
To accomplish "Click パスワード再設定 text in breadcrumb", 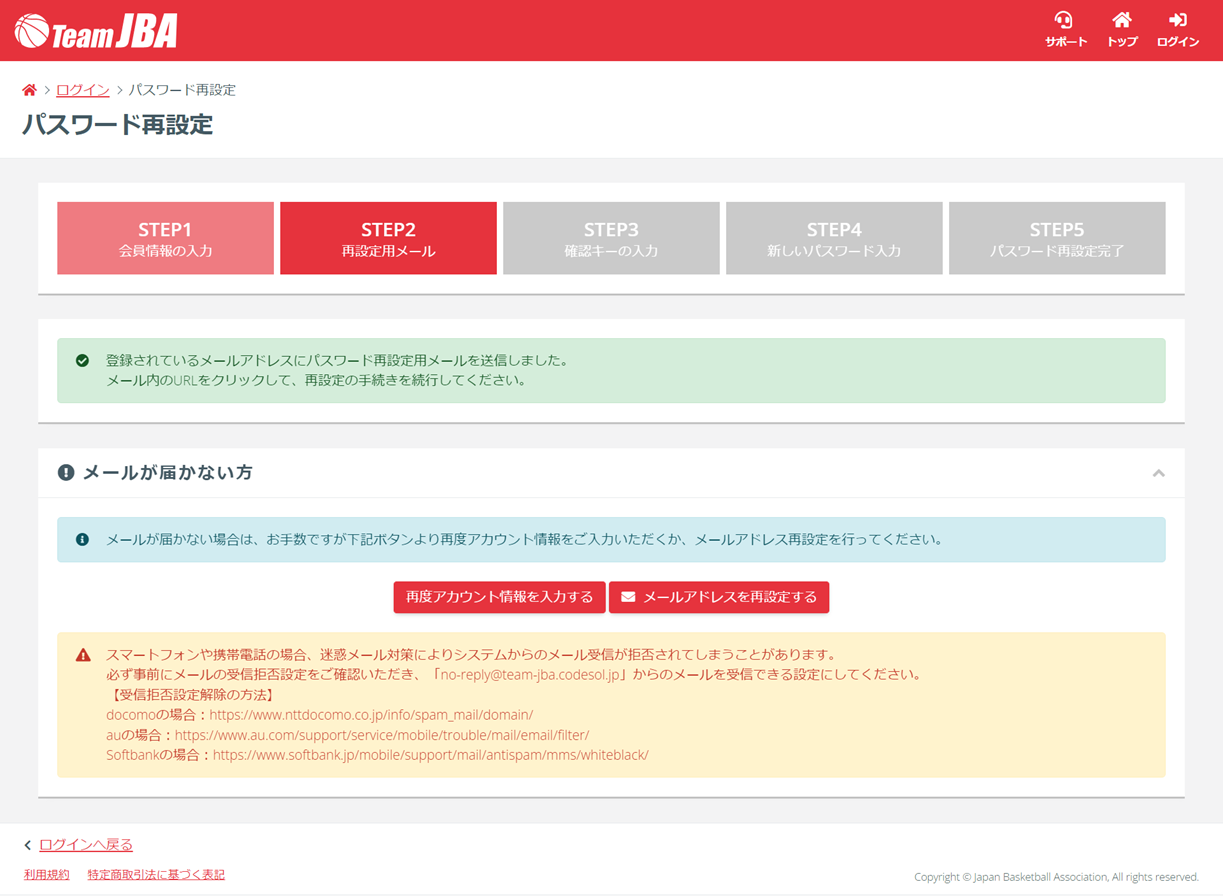I will 182,90.
